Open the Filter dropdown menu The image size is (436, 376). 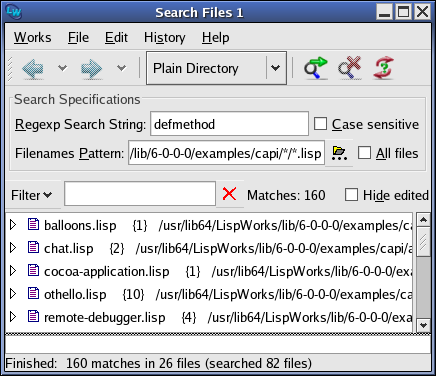[32, 195]
